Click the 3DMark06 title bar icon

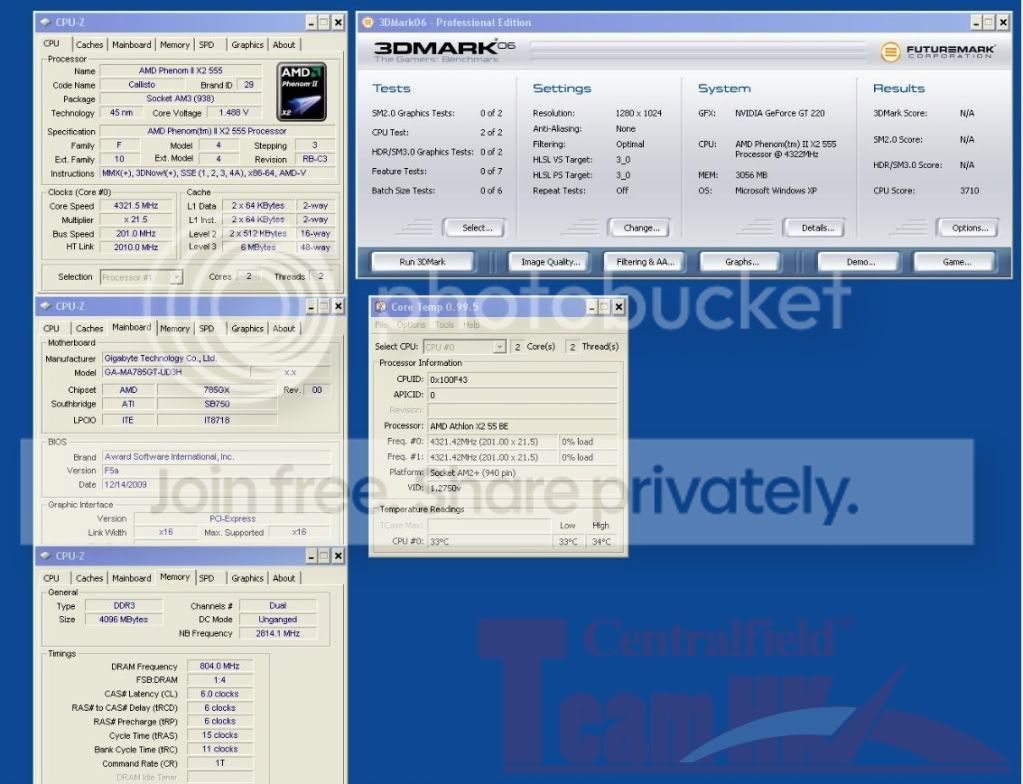pyautogui.click(x=367, y=22)
